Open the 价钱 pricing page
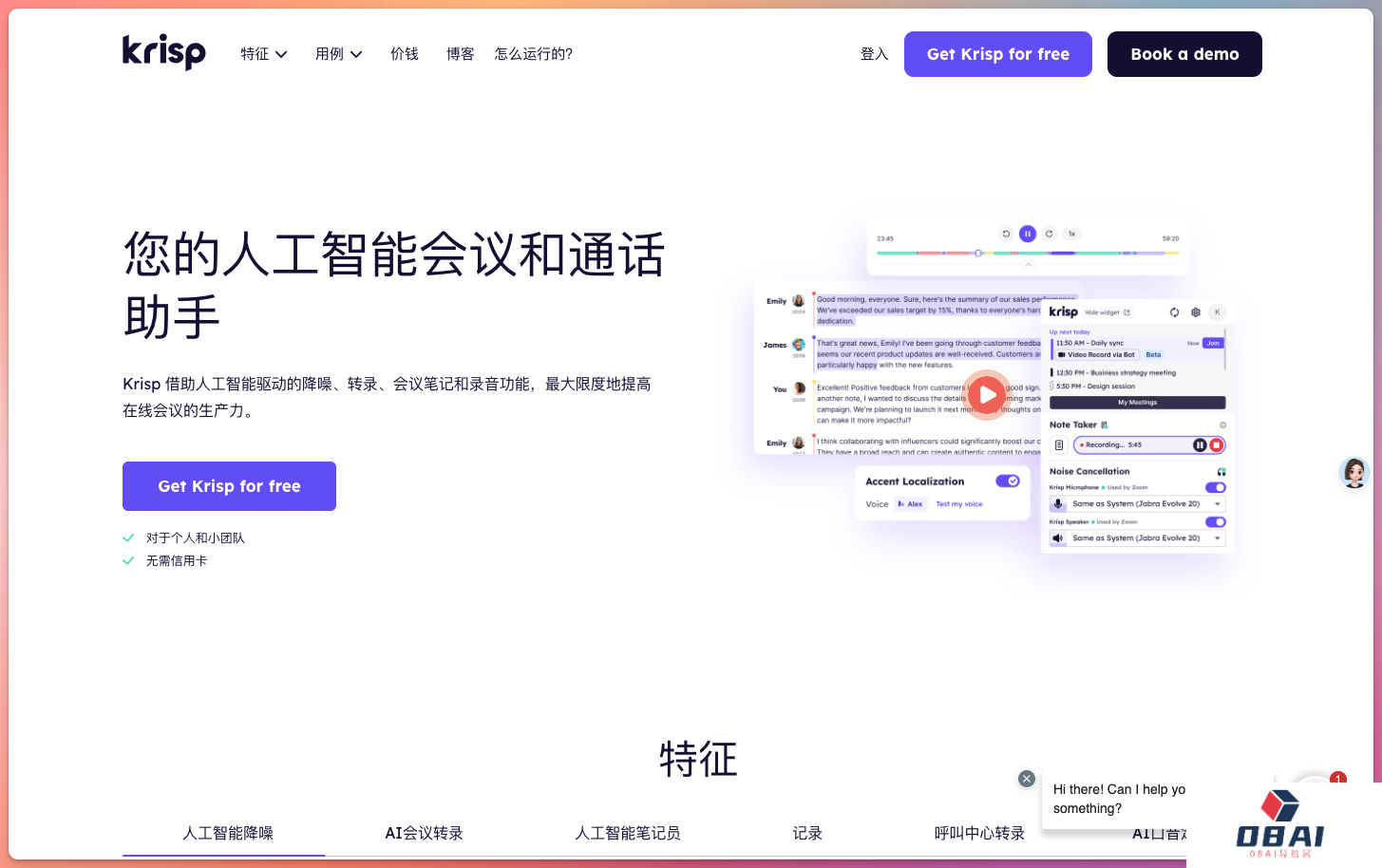Viewport: 1382px width, 868px height. coord(405,54)
